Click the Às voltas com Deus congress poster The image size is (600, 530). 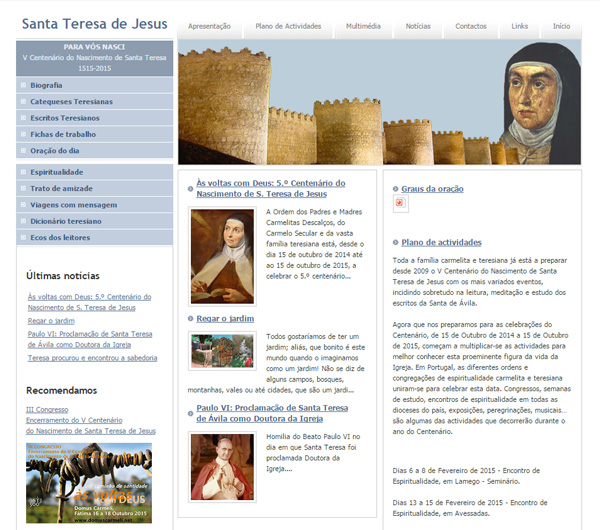pos(89,483)
